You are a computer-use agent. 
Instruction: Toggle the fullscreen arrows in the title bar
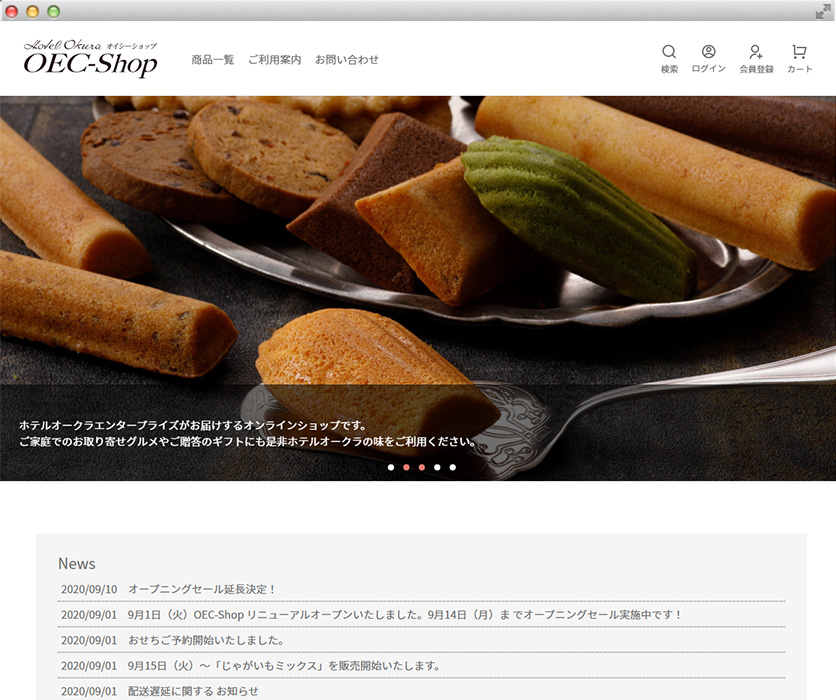click(823, 11)
